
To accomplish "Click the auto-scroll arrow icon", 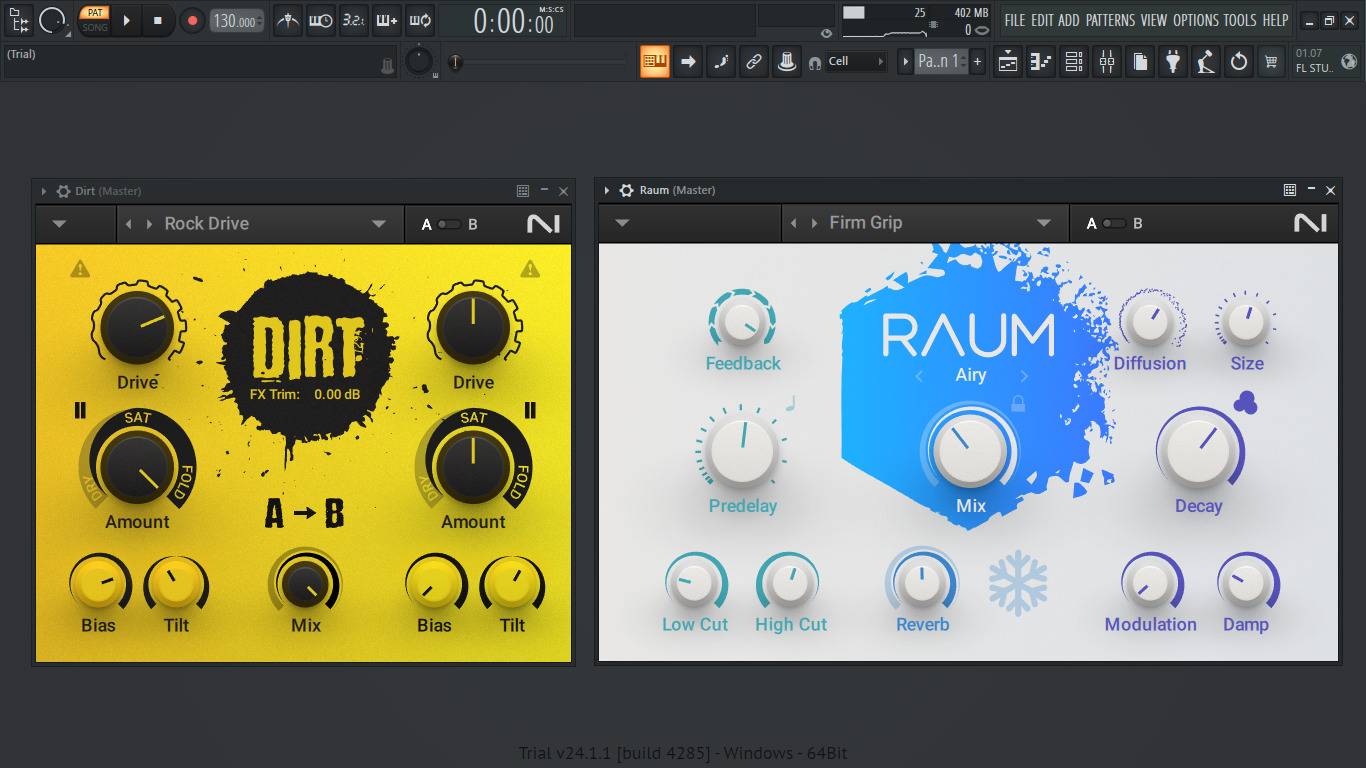I will 688,61.
